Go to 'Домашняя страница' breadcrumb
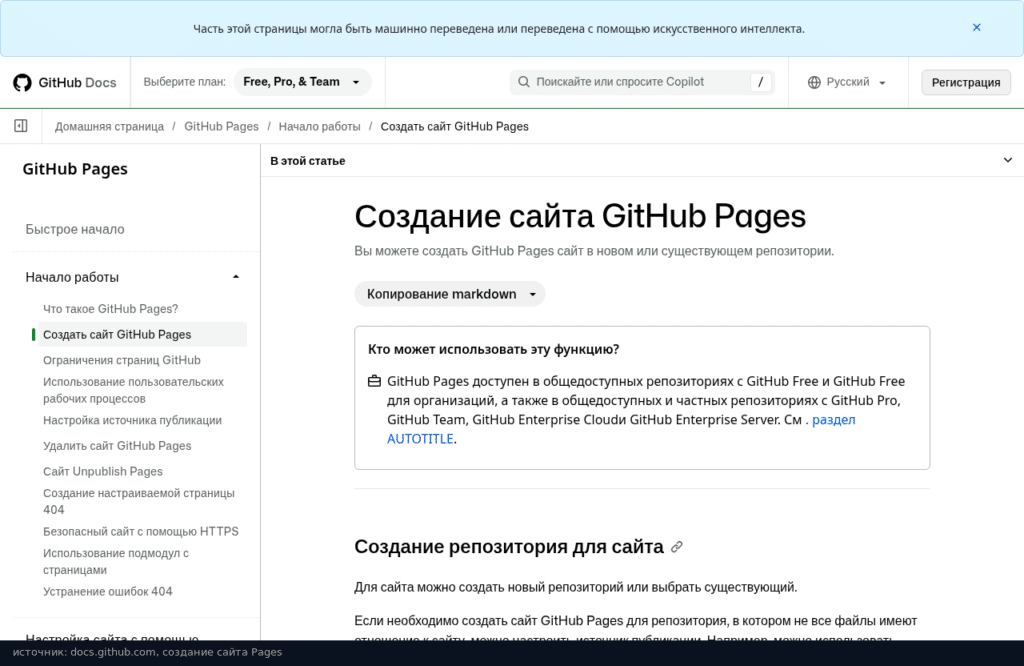Screen dimensions: 1024x666 point(109,126)
